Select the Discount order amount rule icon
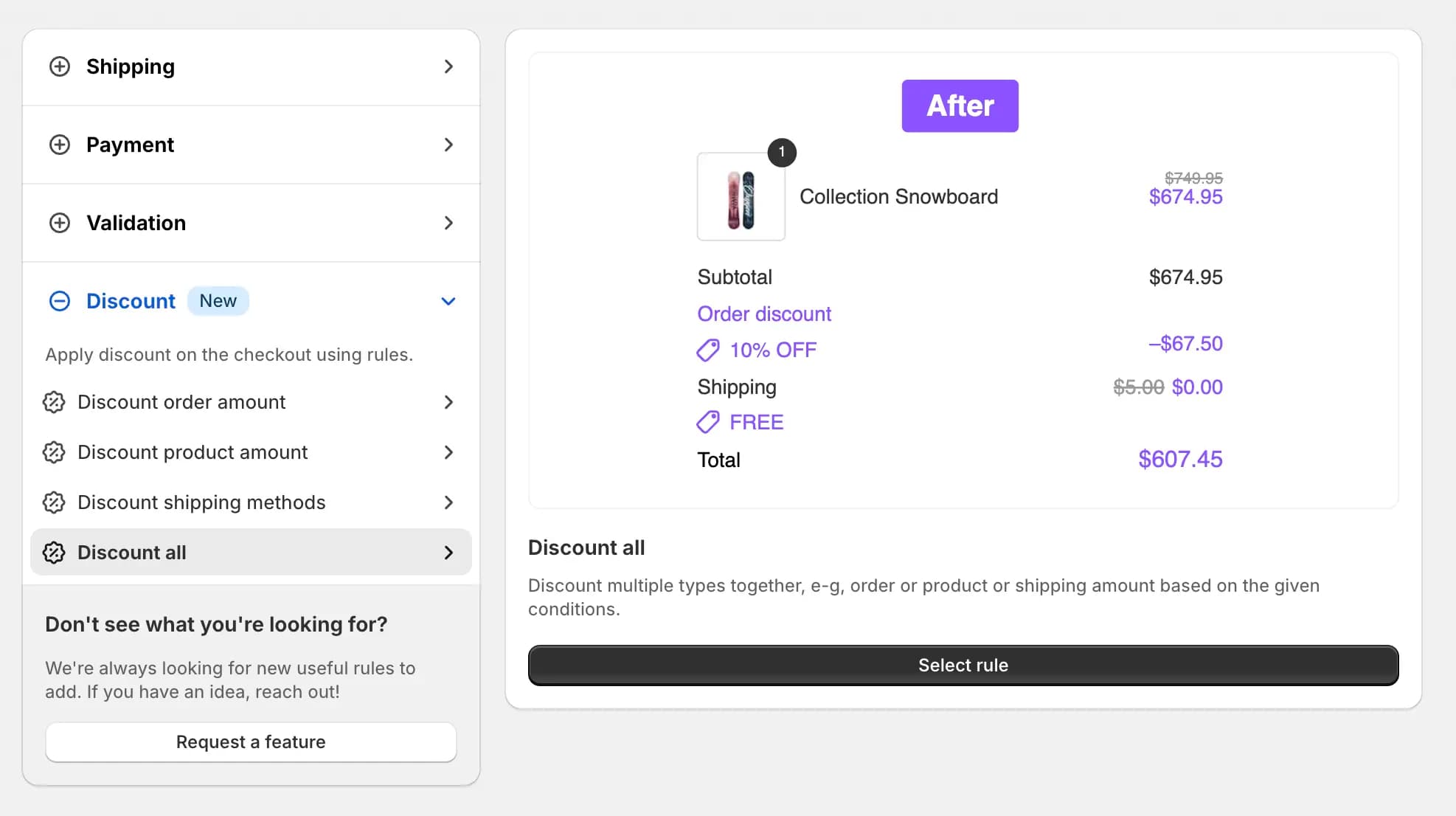Screen dimensions: 1456x816 point(54,402)
